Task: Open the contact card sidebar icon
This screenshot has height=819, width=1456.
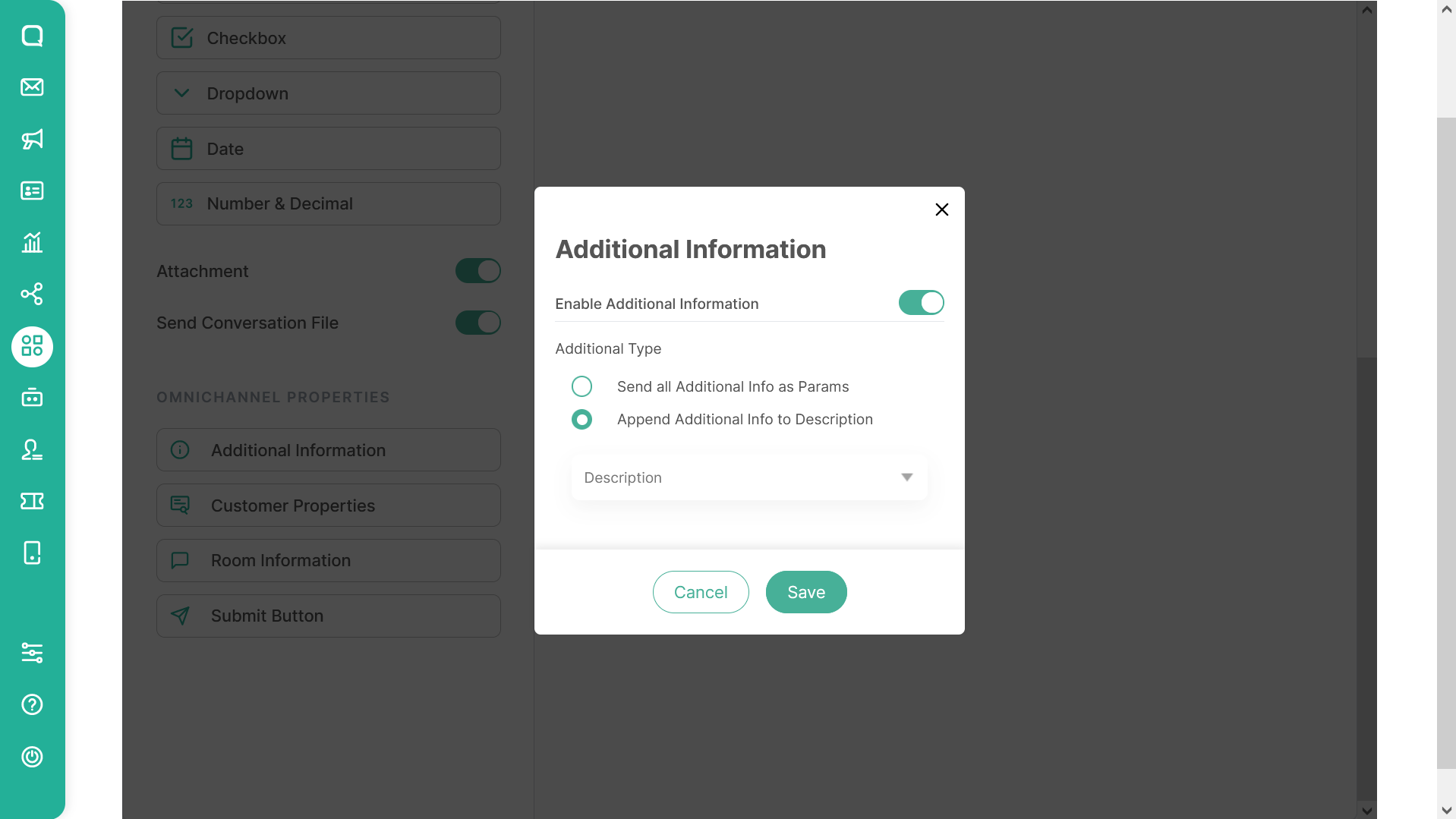Action: [32, 191]
